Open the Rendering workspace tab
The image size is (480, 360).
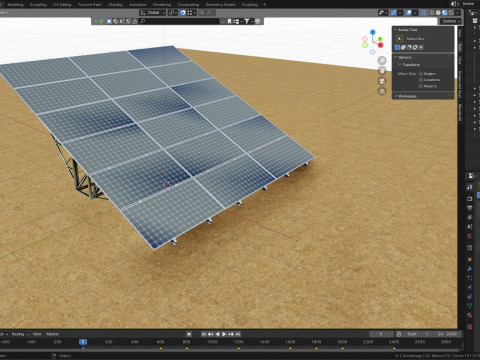[162, 5]
